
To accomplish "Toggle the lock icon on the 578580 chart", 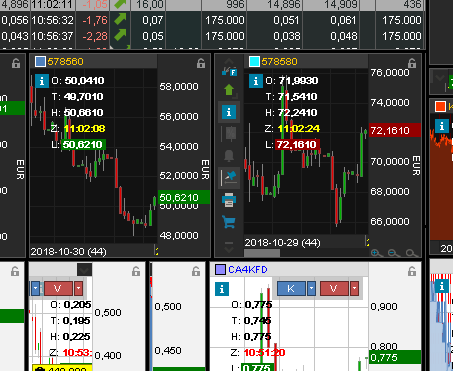I will pyautogui.click(x=412, y=63).
